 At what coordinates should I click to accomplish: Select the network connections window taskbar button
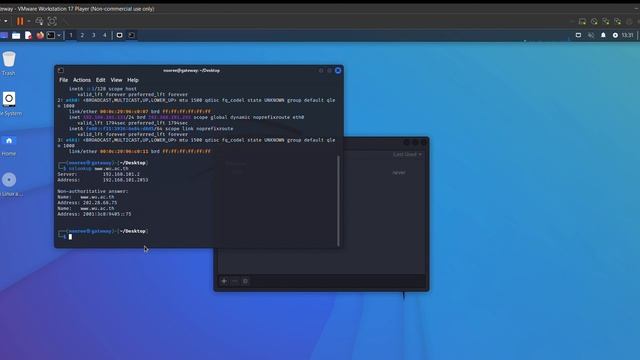(119, 36)
